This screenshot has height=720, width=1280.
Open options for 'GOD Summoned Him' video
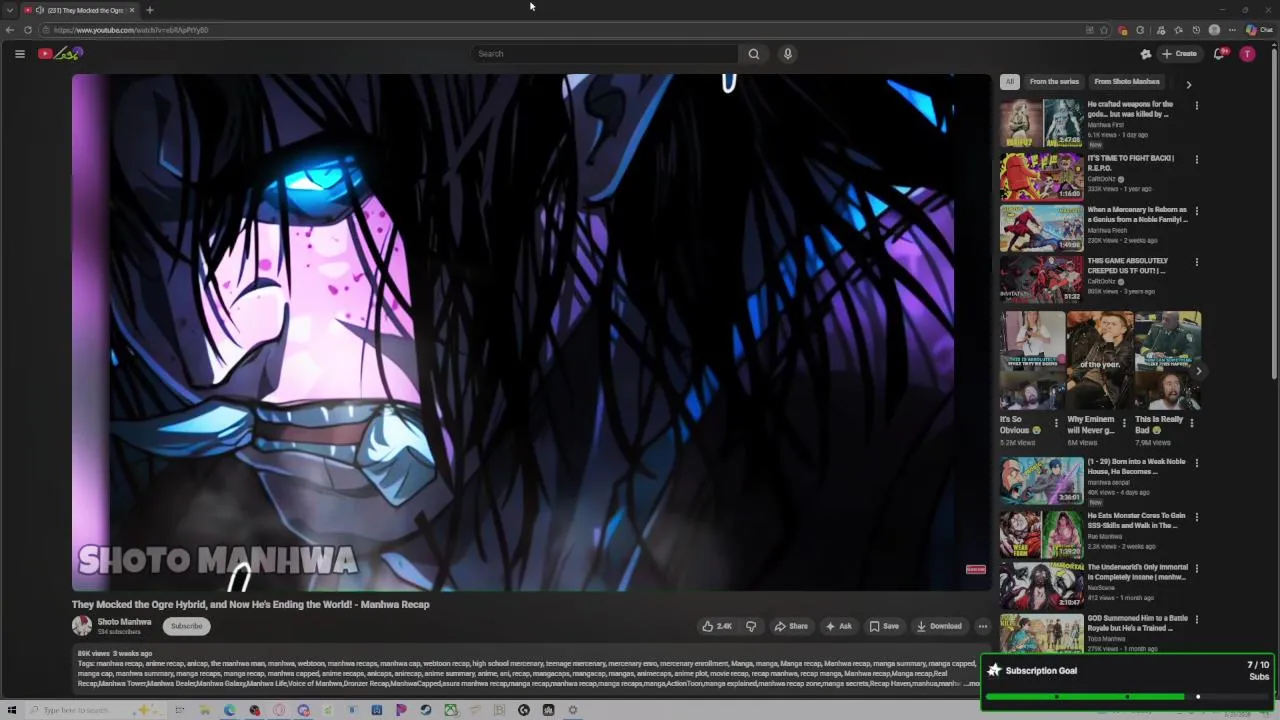(1196, 620)
